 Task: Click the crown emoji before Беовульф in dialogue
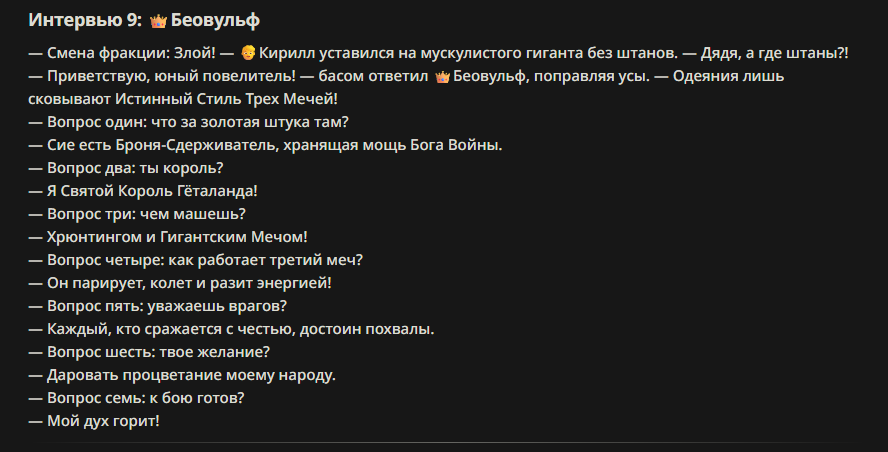pyautogui.click(x=442, y=76)
